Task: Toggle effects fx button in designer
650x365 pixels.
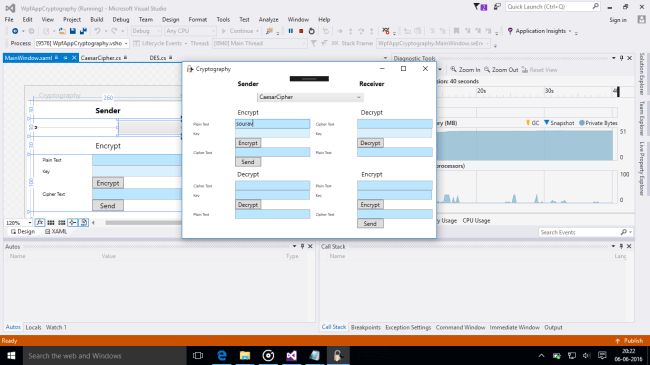Action: [x=40, y=223]
